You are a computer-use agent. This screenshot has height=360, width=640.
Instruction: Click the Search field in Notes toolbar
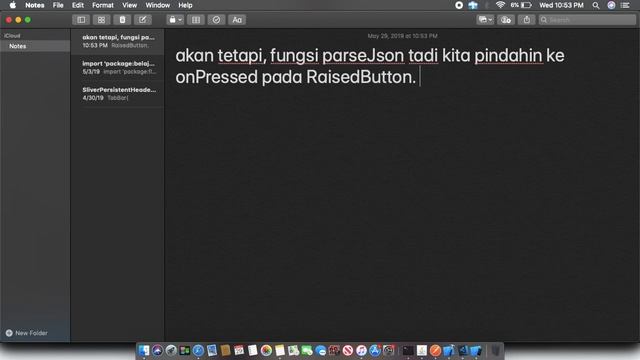click(x=587, y=20)
